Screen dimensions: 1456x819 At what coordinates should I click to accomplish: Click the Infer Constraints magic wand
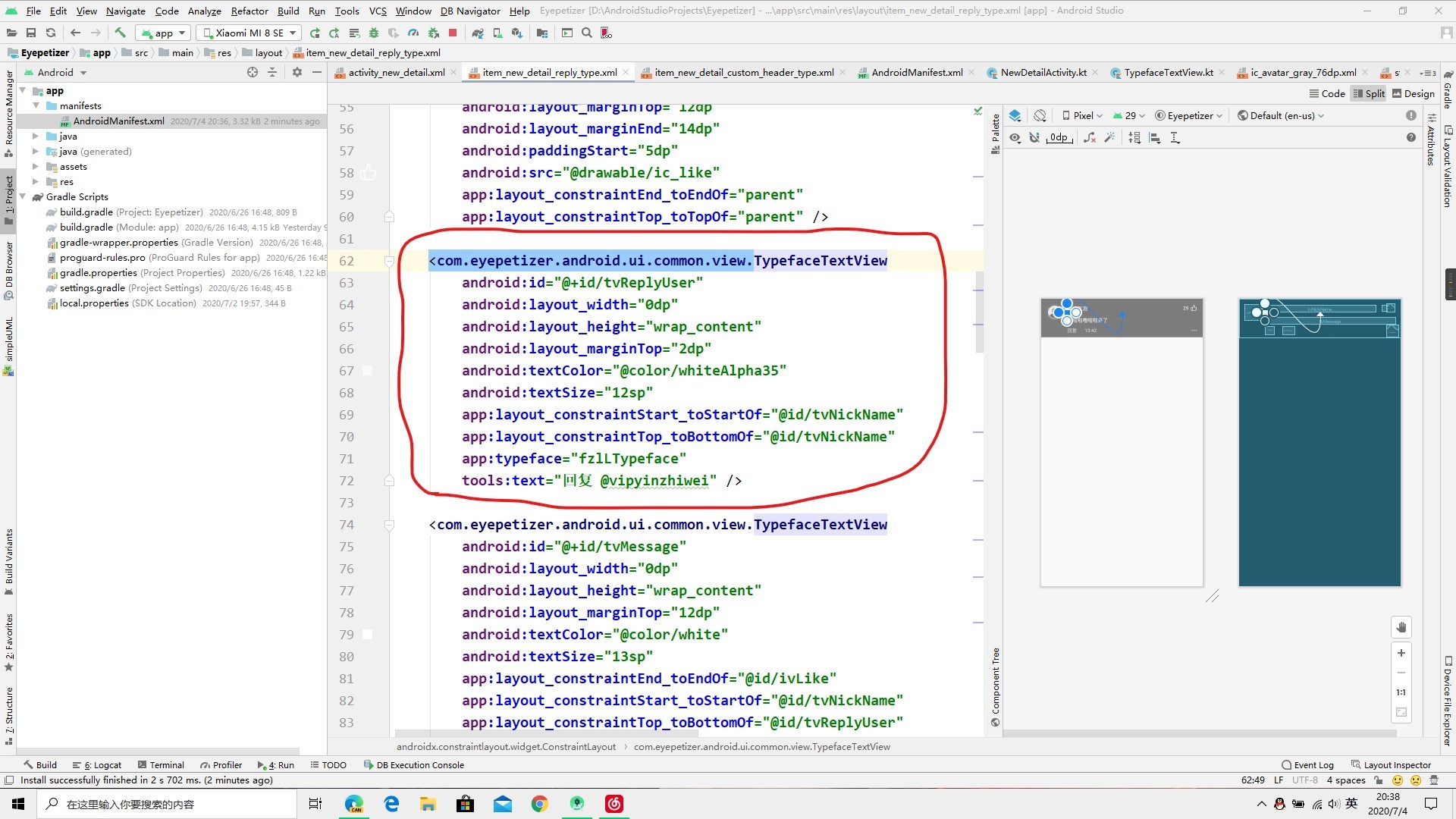pos(1110,138)
